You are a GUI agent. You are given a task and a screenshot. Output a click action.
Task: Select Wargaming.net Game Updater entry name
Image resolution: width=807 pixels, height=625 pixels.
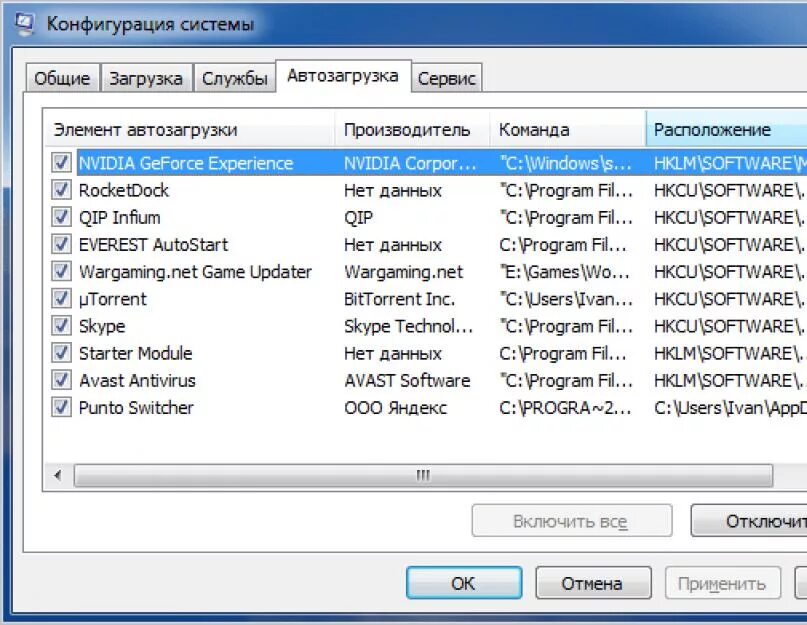[195, 272]
